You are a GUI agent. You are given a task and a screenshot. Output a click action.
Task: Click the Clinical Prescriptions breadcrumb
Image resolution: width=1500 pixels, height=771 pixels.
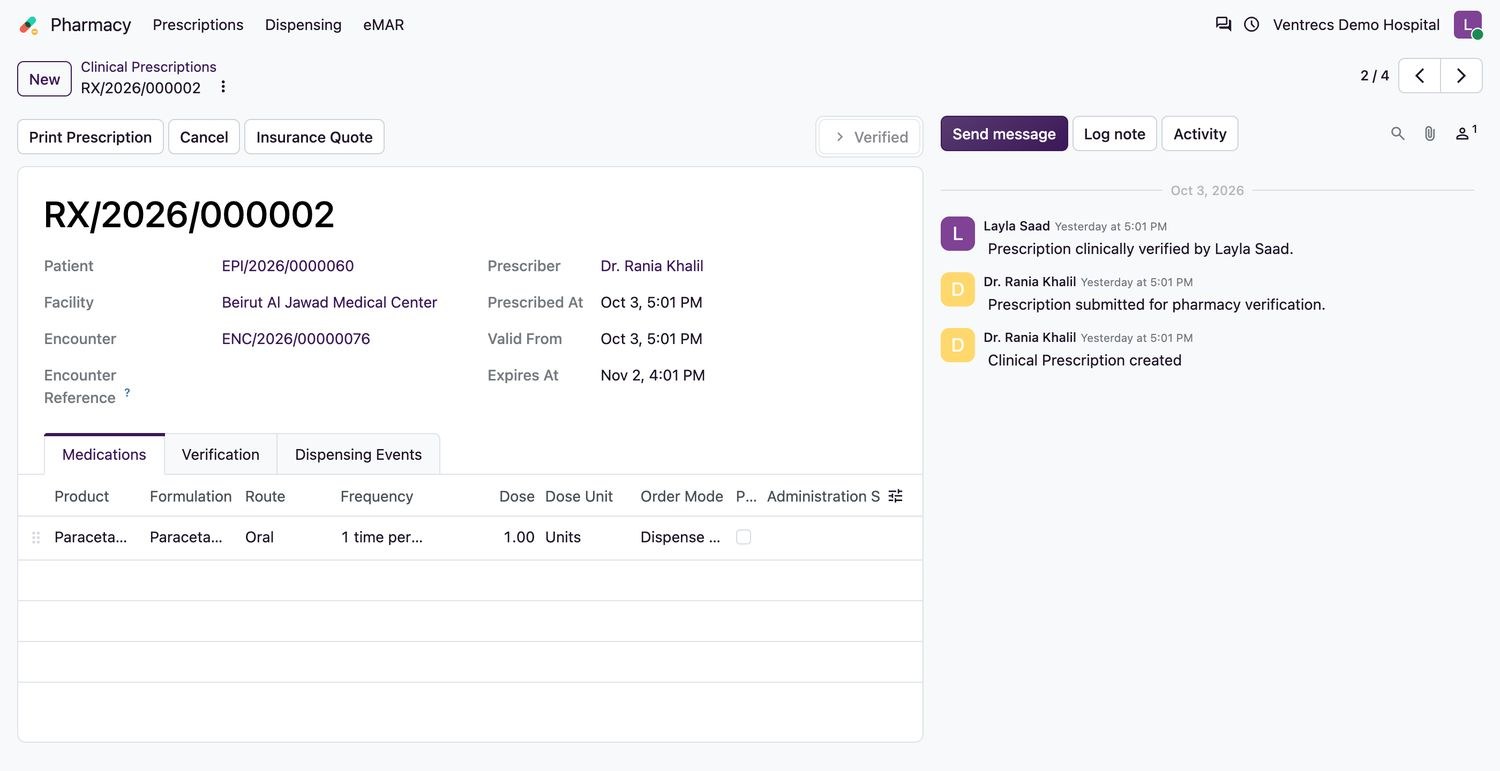pyautogui.click(x=148, y=67)
